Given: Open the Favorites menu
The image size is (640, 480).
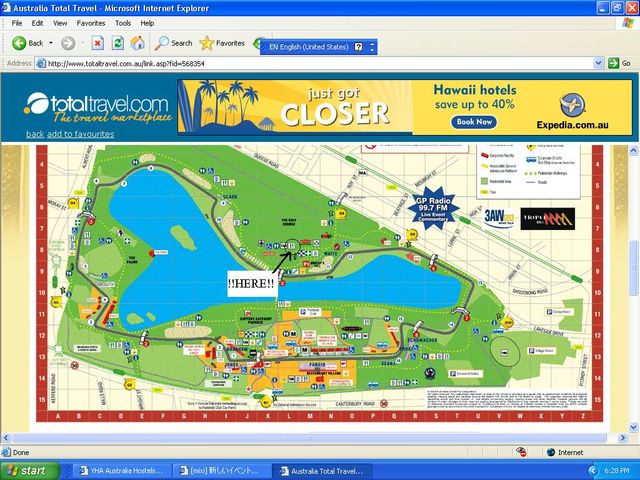Looking at the screenshot, I should click(91, 22).
